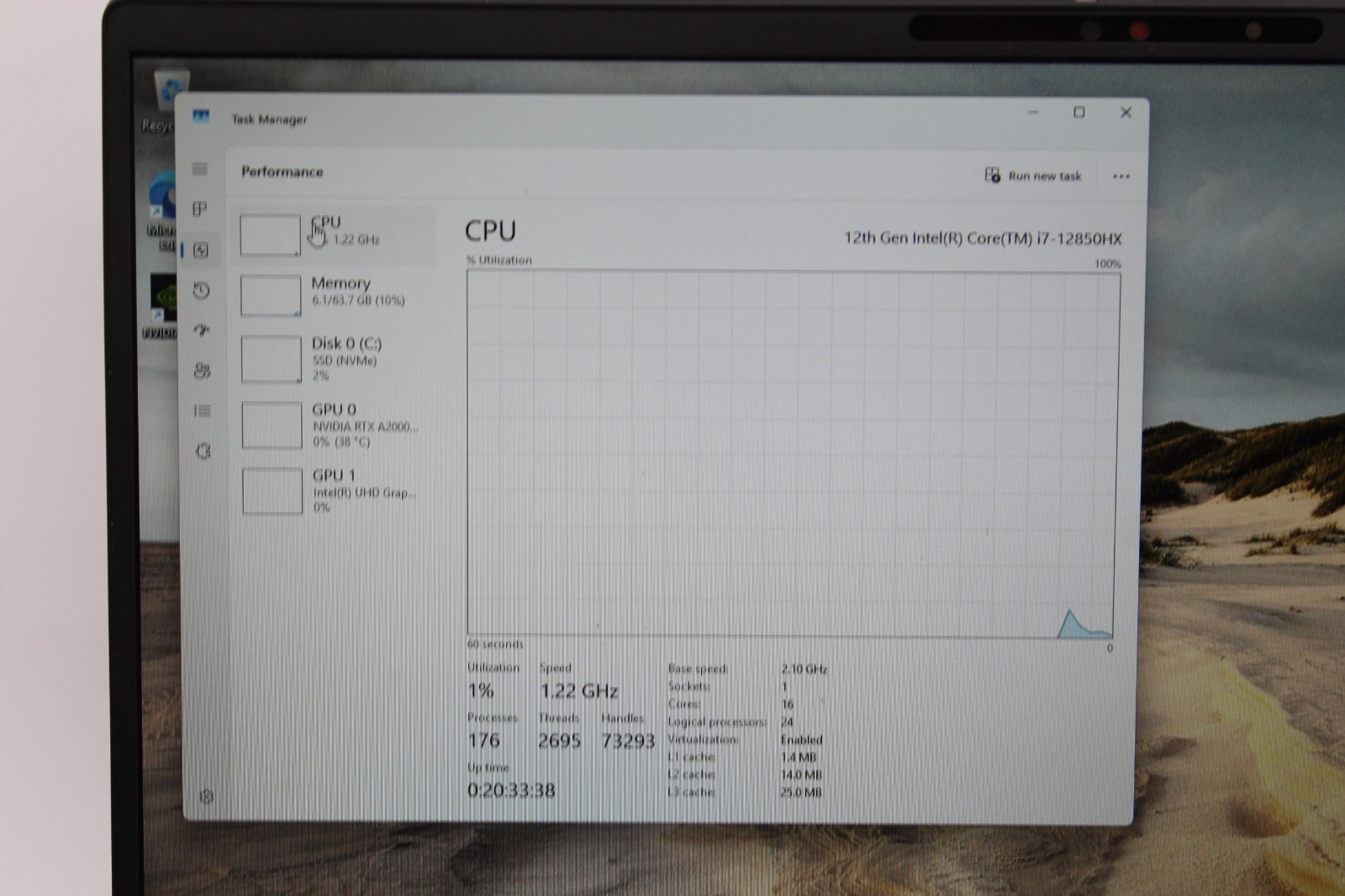Screen dimensions: 1345x896
Task: Close the Task Manager window
Action: click(x=1126, y=112)
